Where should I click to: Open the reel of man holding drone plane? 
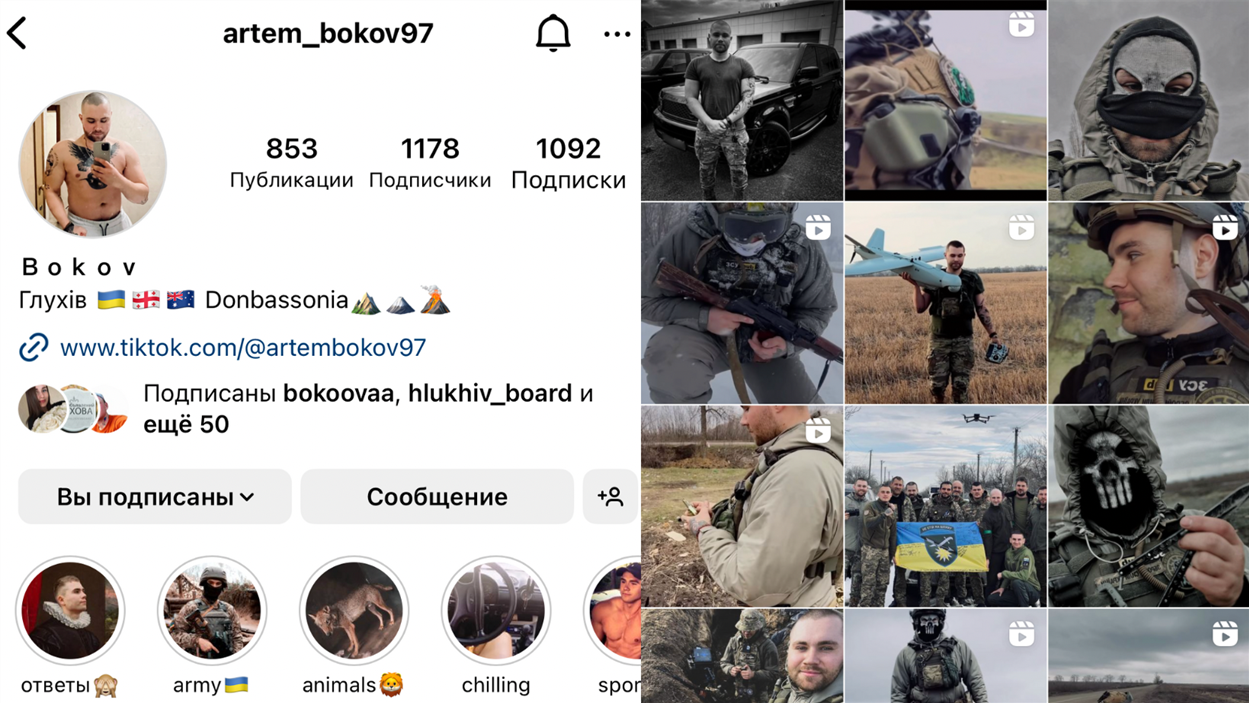click(x=945, y=303)
